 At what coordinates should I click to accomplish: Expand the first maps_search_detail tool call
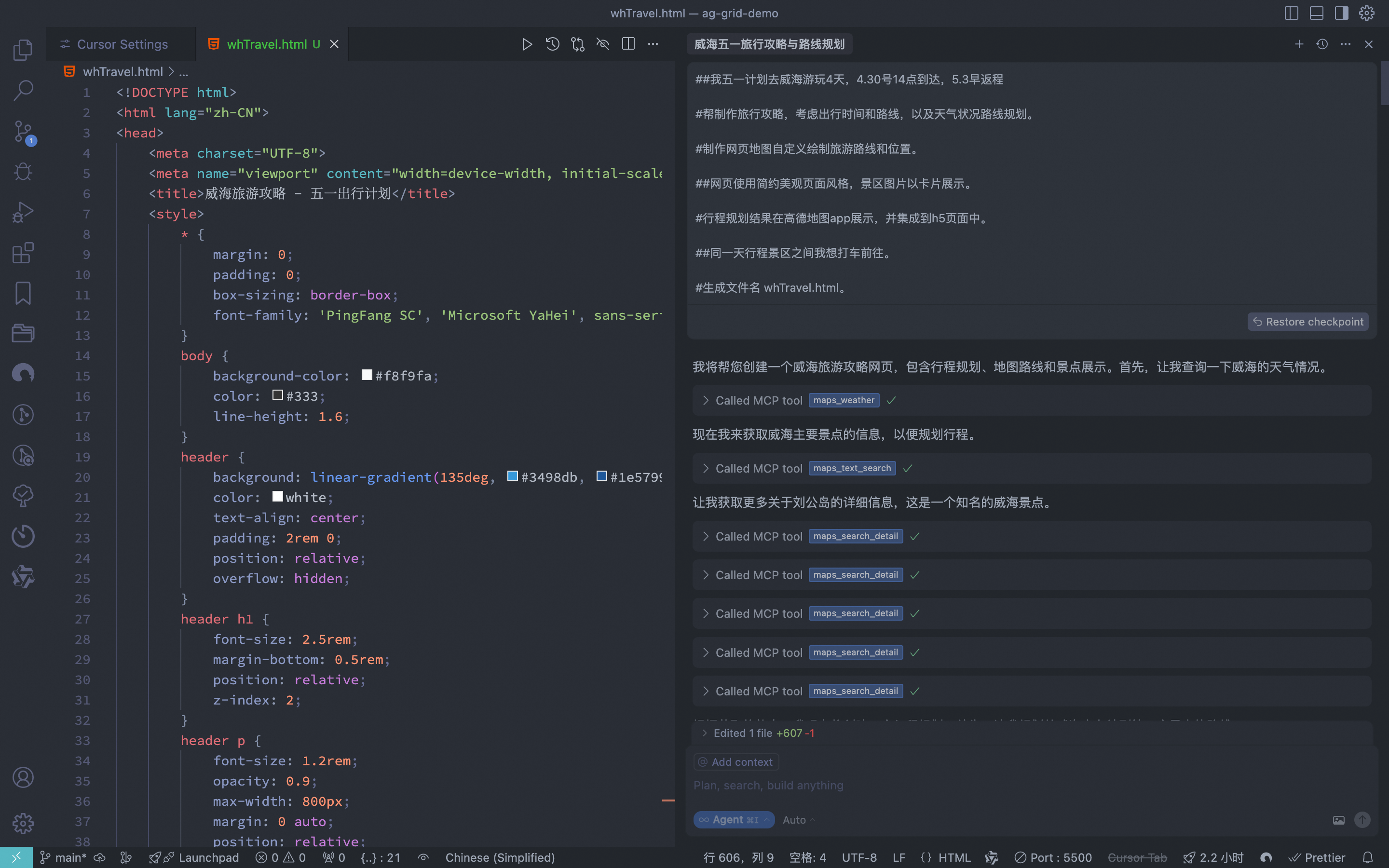pyautogui.click(x=1032, y=536)
